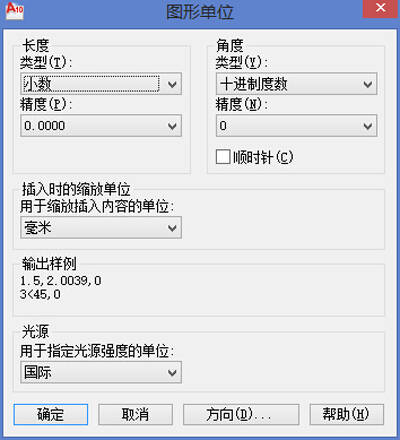Open the 角度 精度(N) dropdown arrow
This screenshot has height=440, width=400.
click(x=368, y=126)
